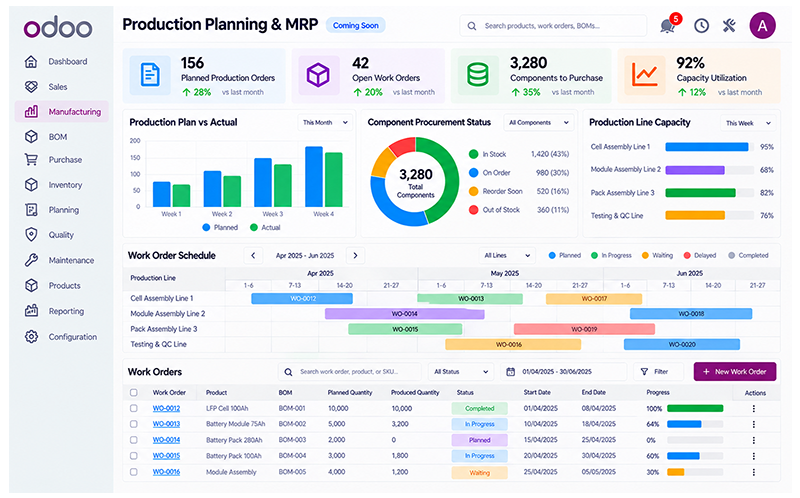Screen dimensions: 800x498
Task: Click the Cell Assembly Line 1 capacity bar
Action: click(x=709, y=147)
